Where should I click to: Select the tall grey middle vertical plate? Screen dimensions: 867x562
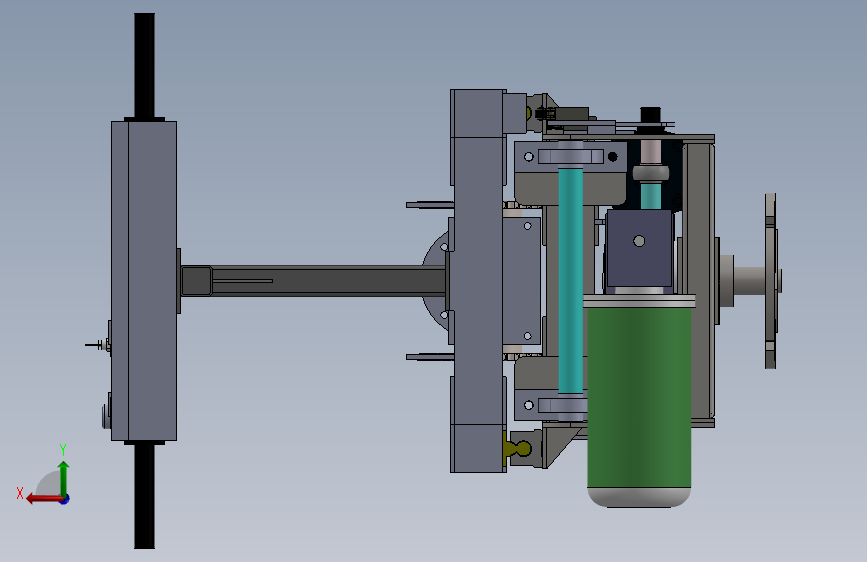click(478, 281)
